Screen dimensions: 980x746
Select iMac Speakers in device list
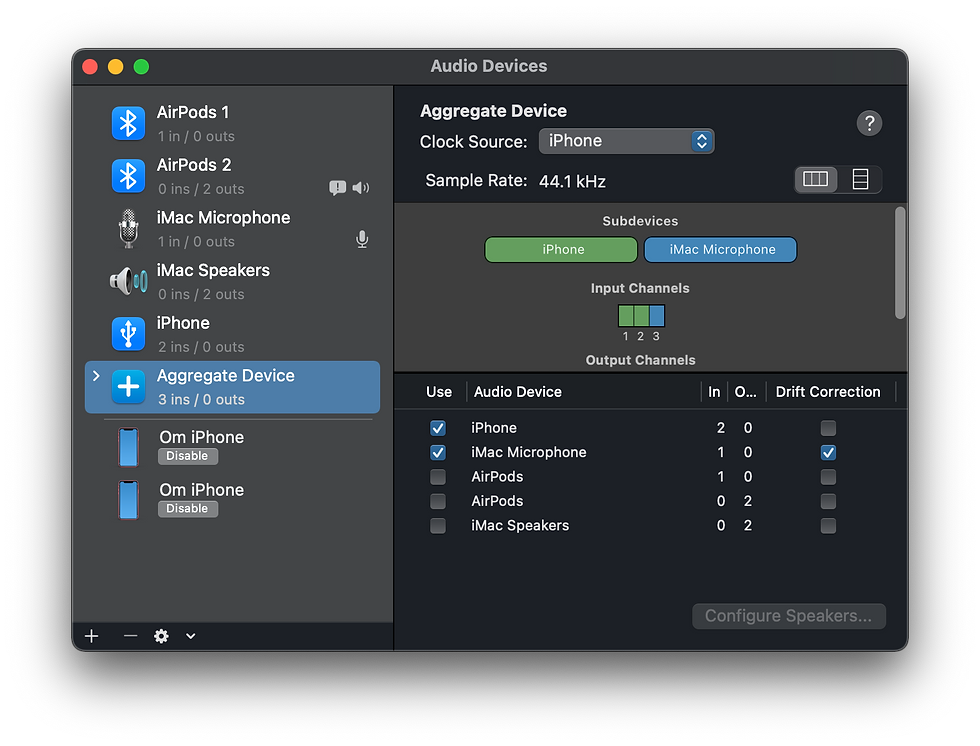click(x=232, y=281)
